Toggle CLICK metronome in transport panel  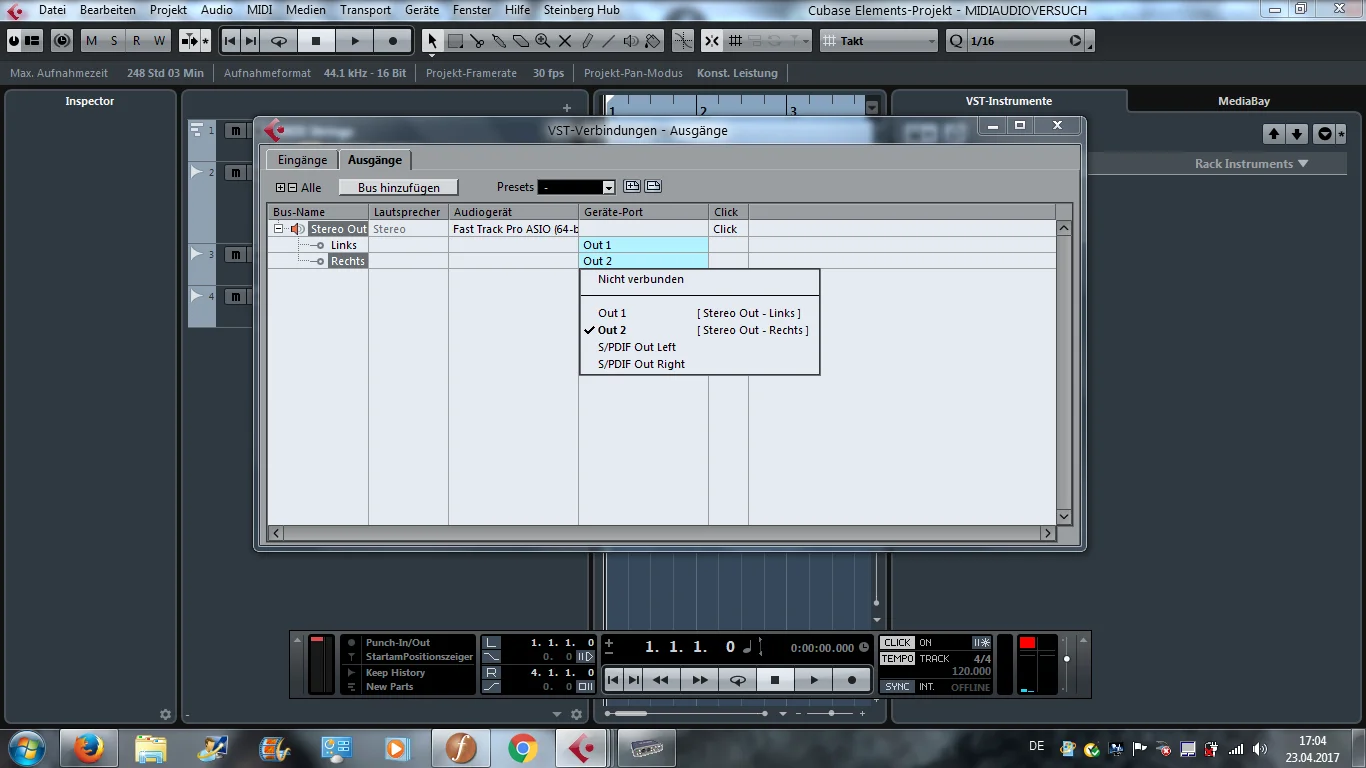pos(897,643)
